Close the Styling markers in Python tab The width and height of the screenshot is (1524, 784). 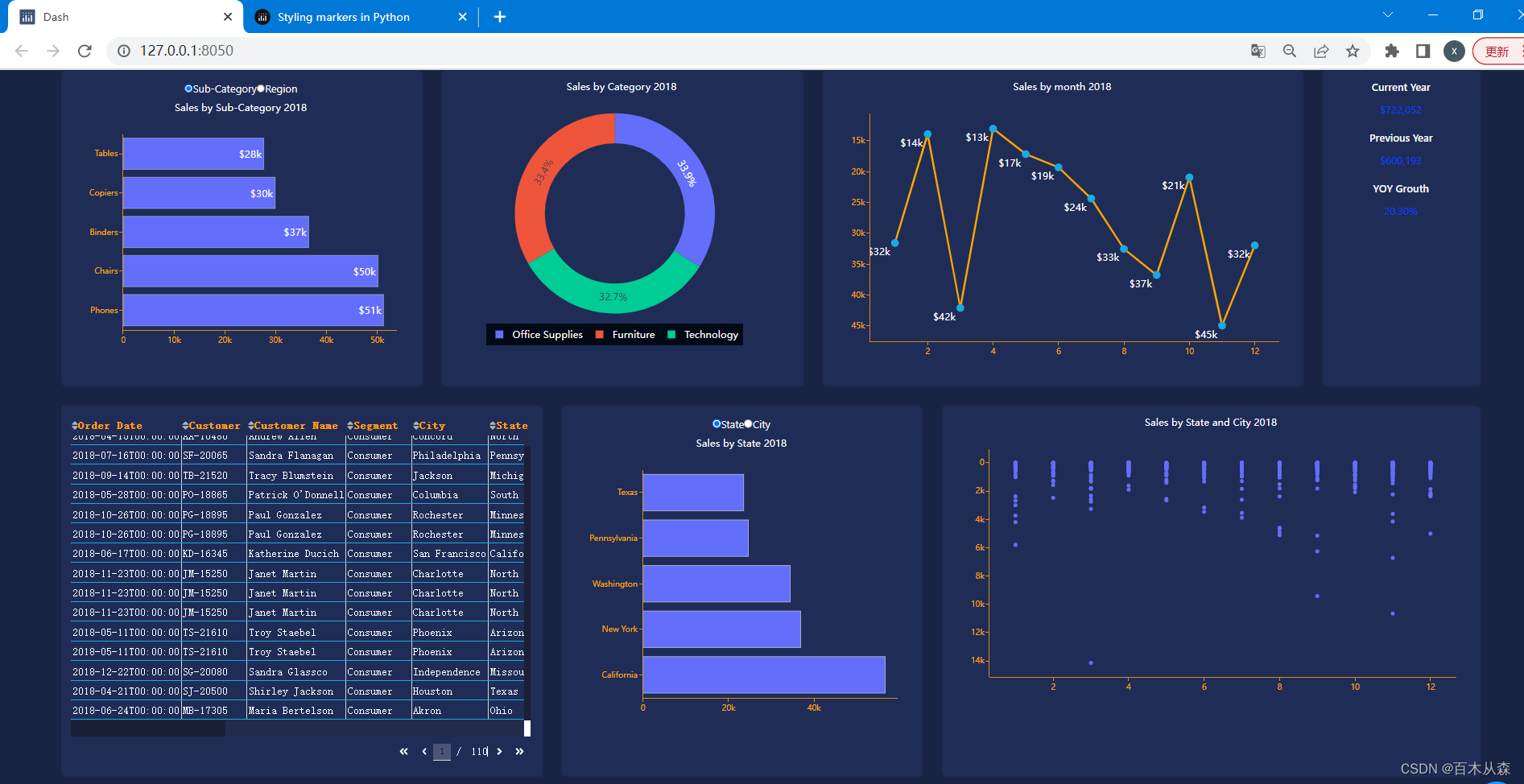[x=462, y=17]
